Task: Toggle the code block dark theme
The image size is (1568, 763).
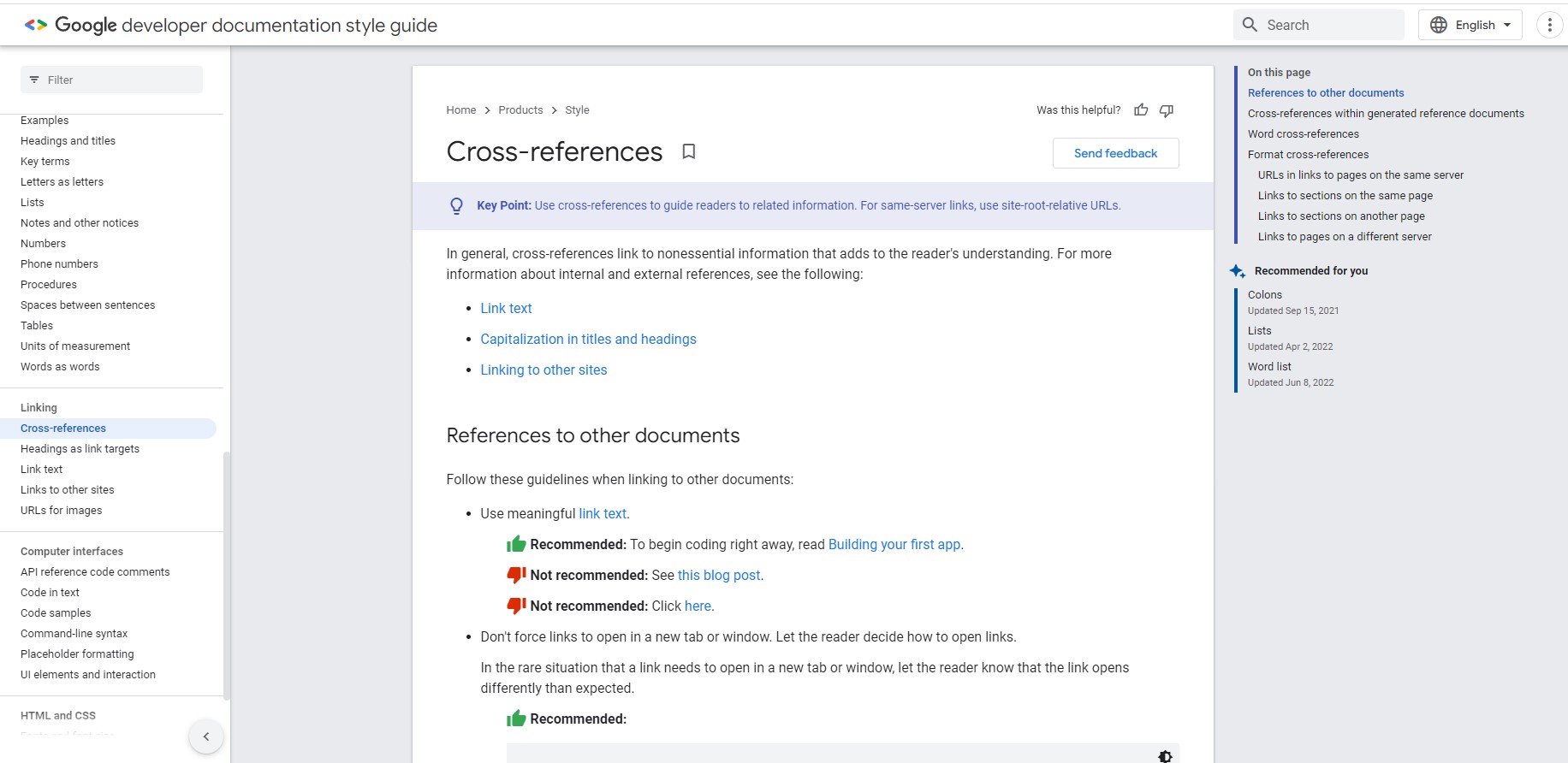Action: (1164, 756)
